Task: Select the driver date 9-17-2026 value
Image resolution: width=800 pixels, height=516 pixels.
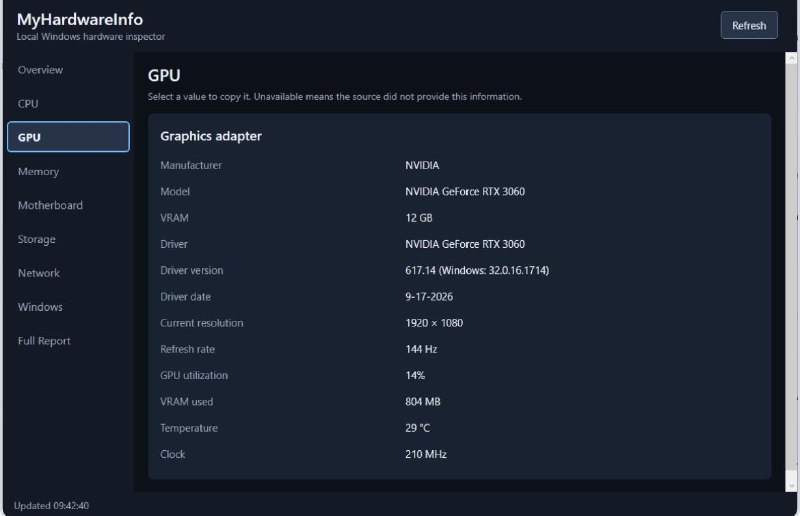Action: point(429,297)
